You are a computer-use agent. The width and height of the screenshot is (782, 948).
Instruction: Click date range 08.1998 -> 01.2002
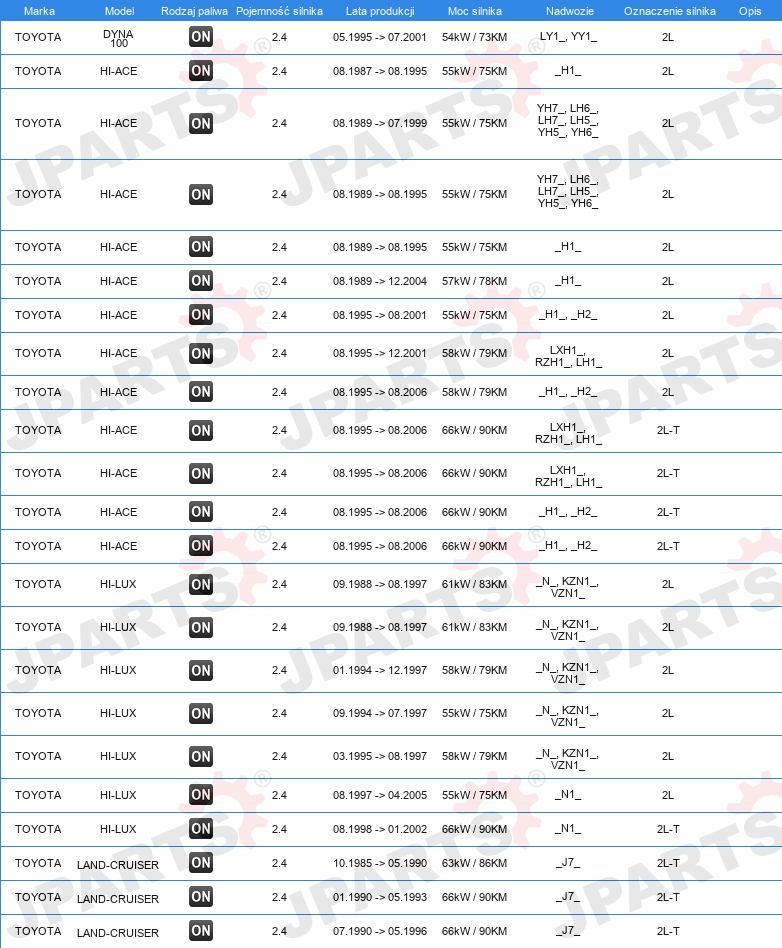point(380,829)
